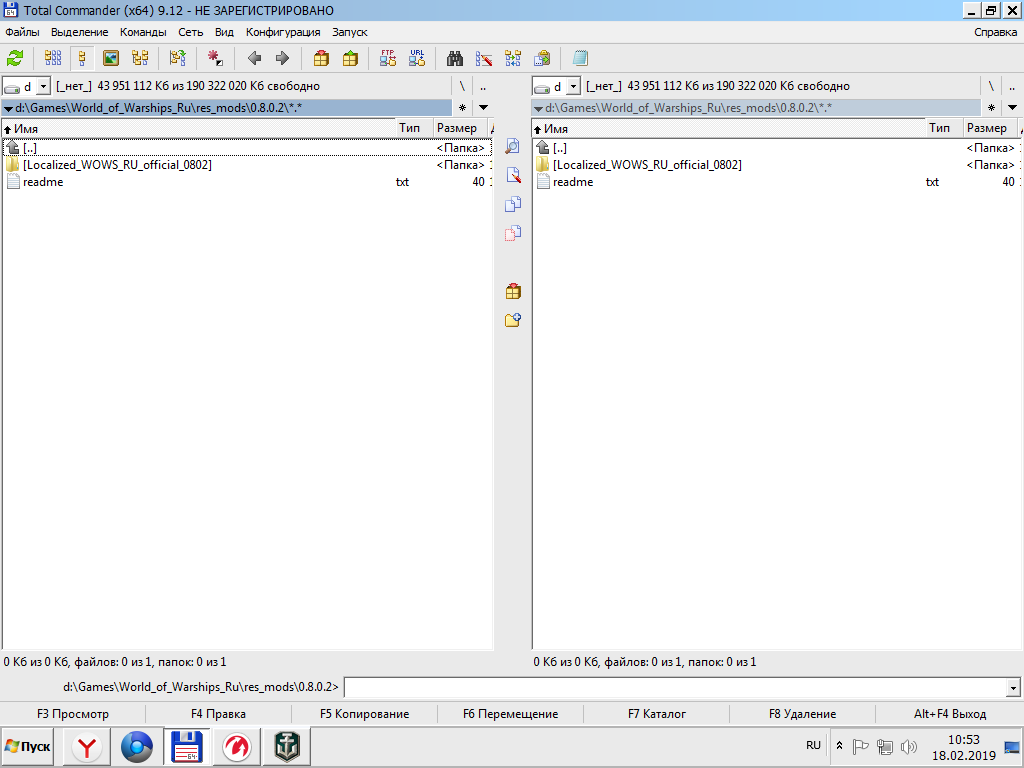This screenshot has height=768, width=1024.
Task: Click new folder icon in middle bar
Action: coord(513,320)
